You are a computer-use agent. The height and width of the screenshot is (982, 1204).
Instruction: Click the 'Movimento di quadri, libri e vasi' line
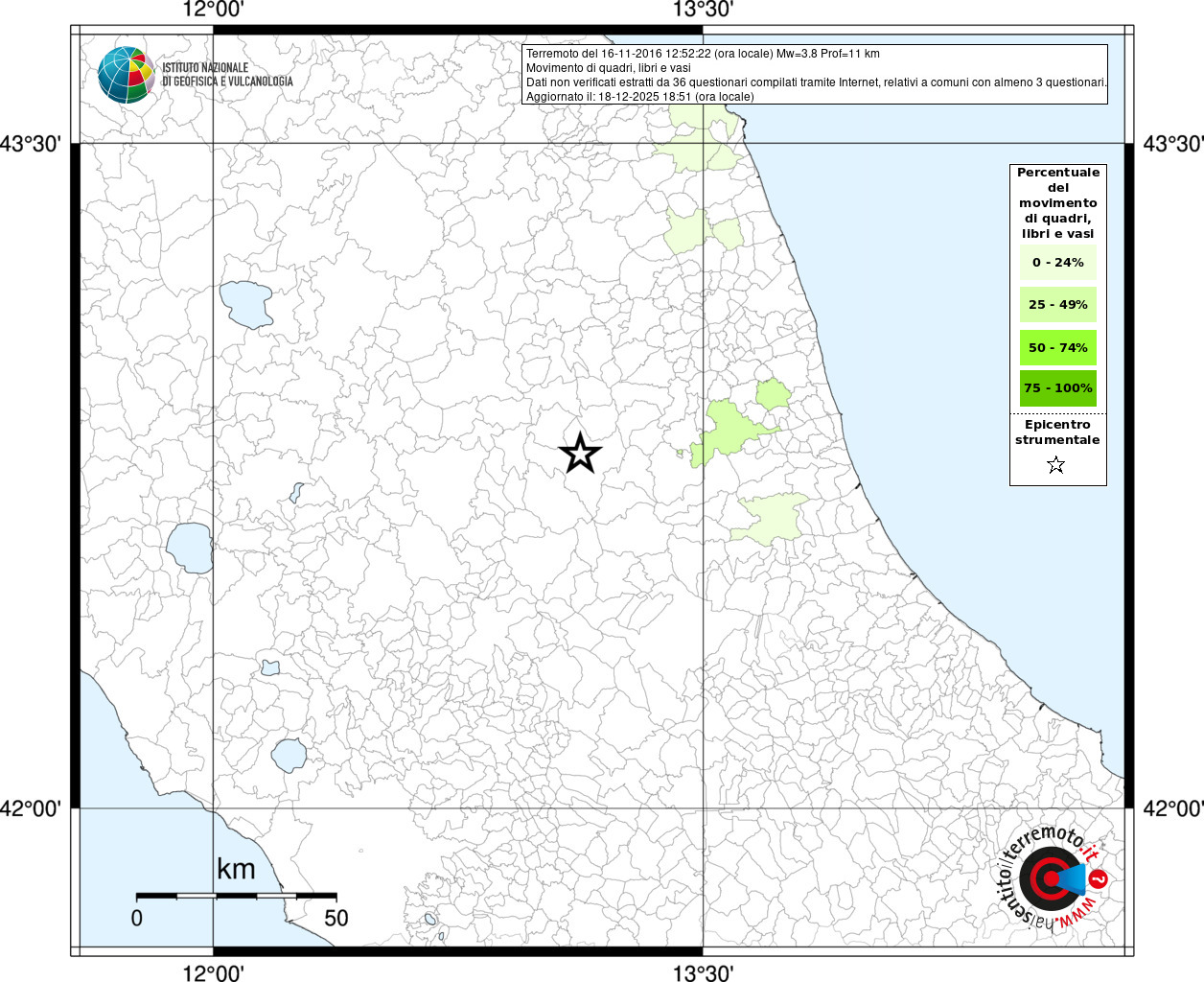(609, 68)
